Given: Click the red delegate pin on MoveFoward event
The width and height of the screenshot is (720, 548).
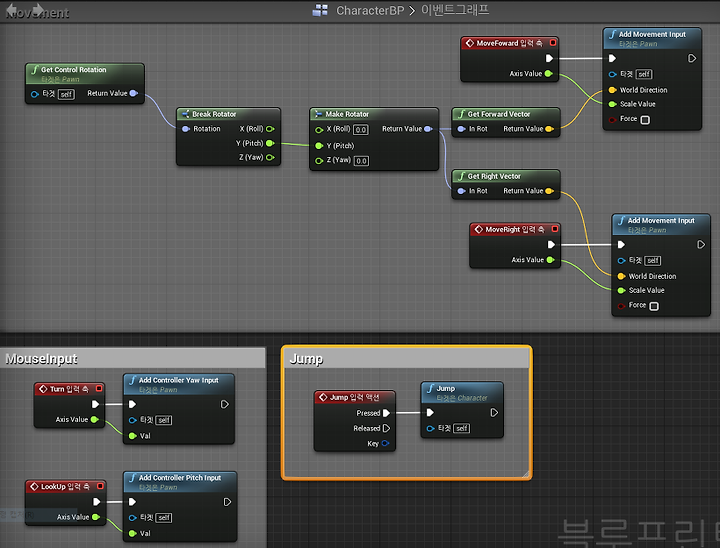Looking at the screenshot, I should tap(553, 43).
